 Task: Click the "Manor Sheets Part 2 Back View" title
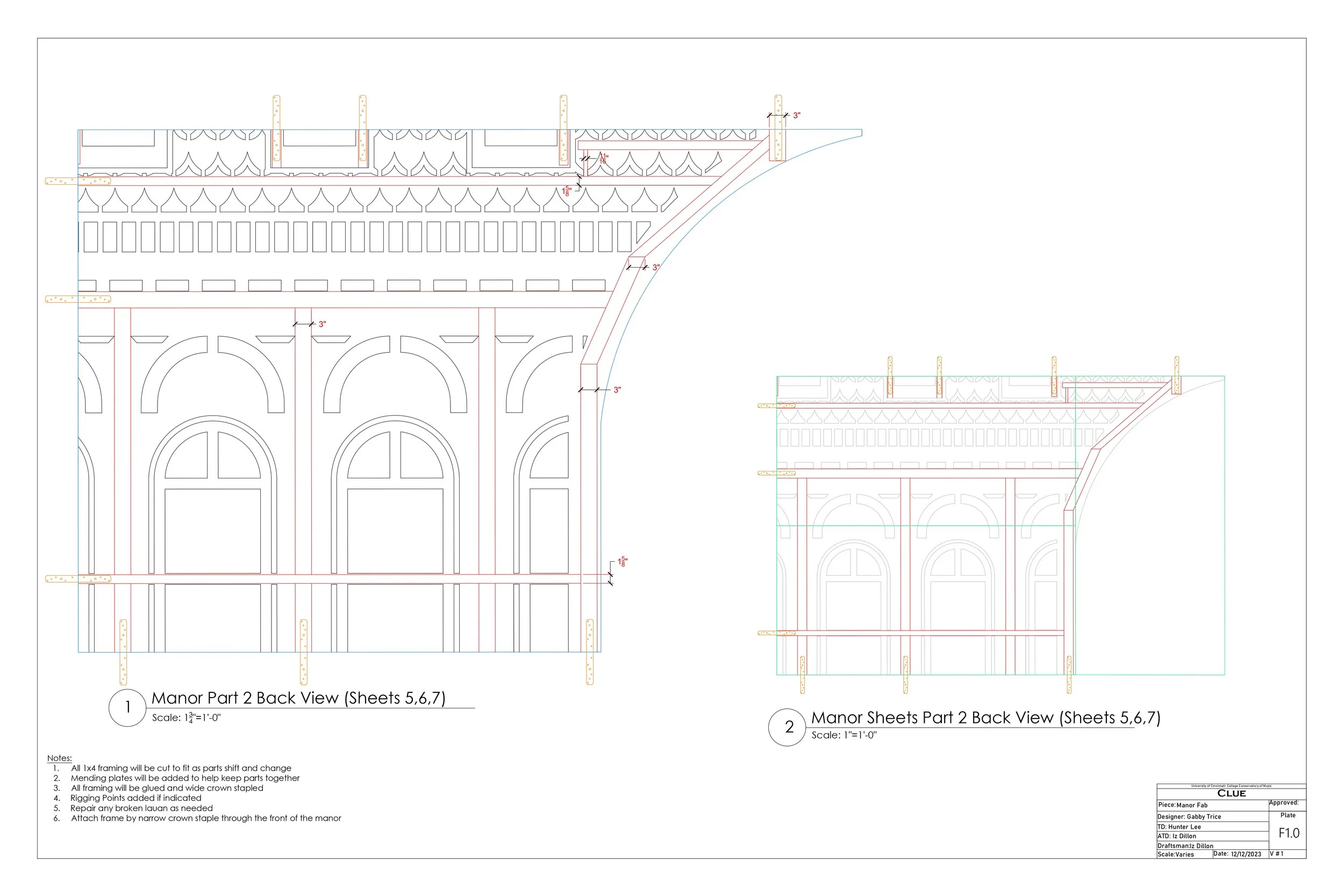(986, 718)
